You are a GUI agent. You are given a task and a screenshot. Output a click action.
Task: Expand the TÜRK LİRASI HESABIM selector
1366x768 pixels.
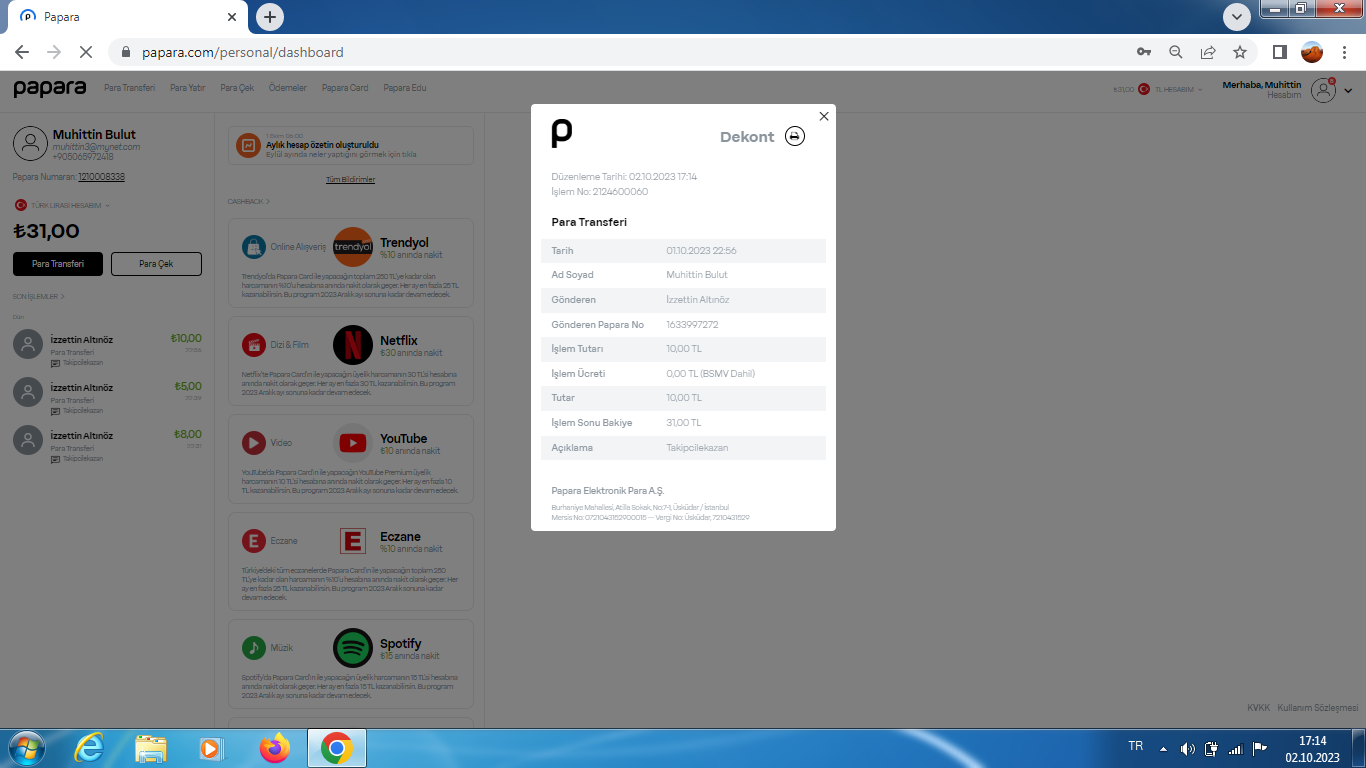click(62, 205)
